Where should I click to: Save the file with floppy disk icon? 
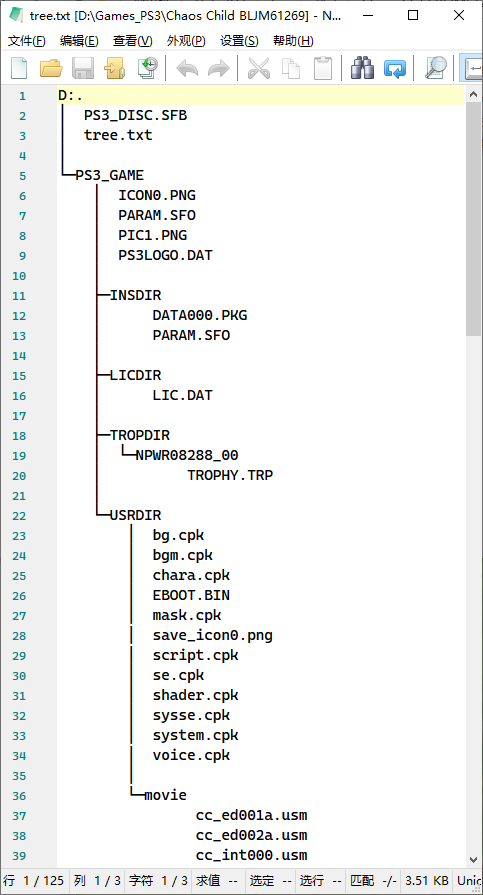tap(83, 68)
